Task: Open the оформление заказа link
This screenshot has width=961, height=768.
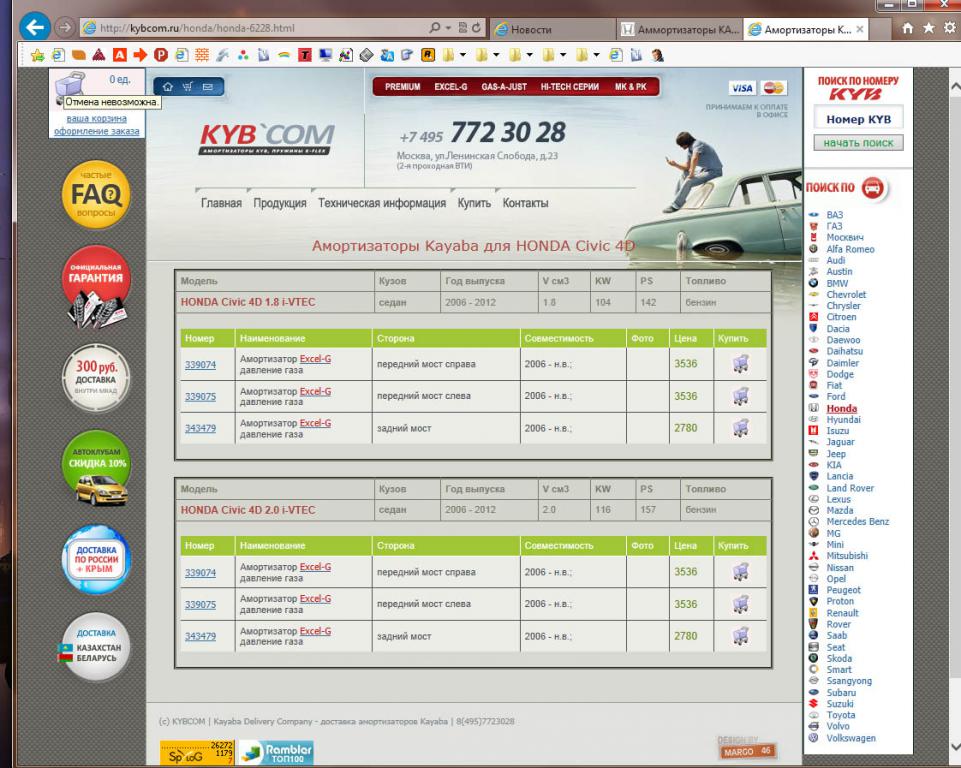Action: [x=96, y=131]
